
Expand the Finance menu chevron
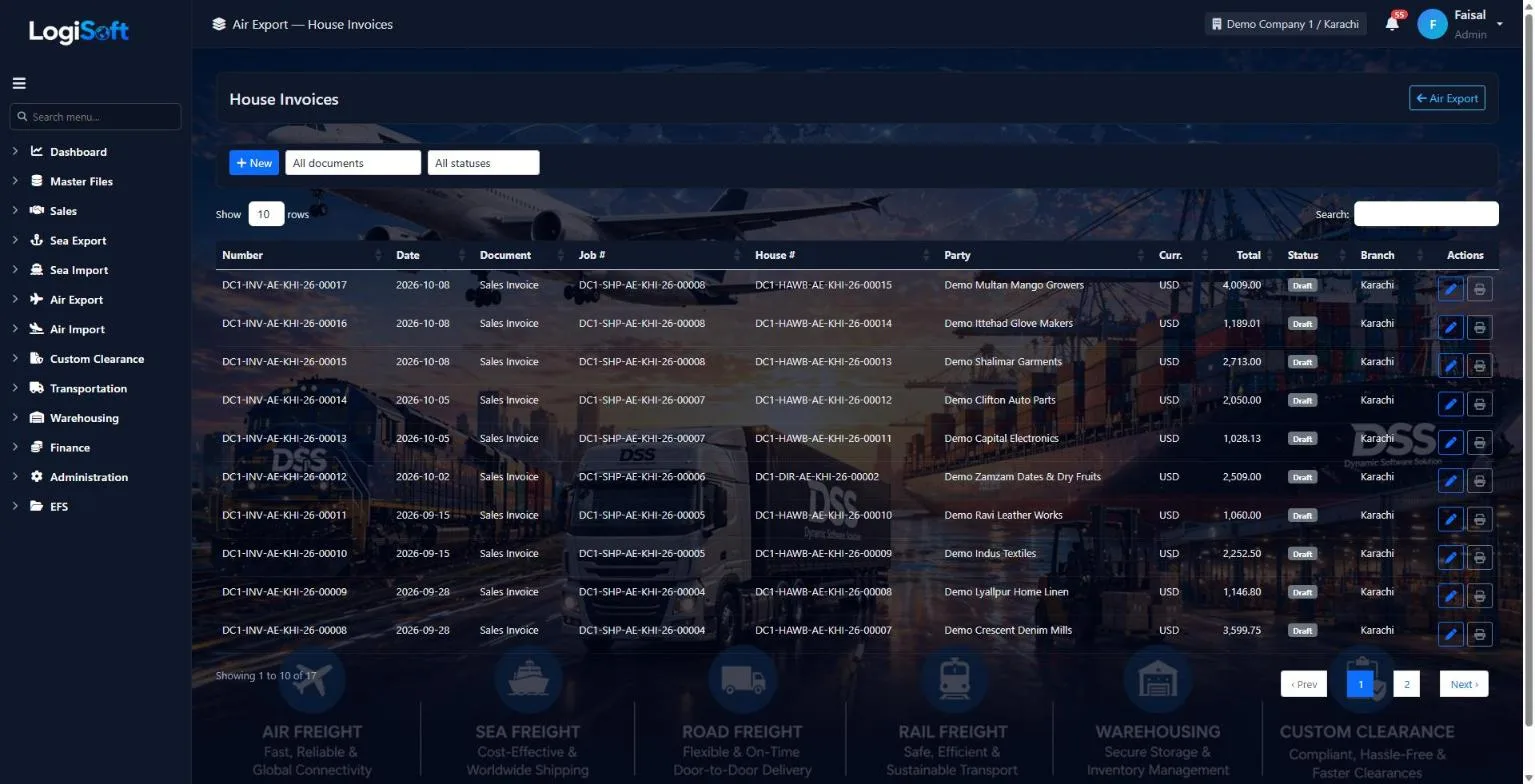[16, 447]
